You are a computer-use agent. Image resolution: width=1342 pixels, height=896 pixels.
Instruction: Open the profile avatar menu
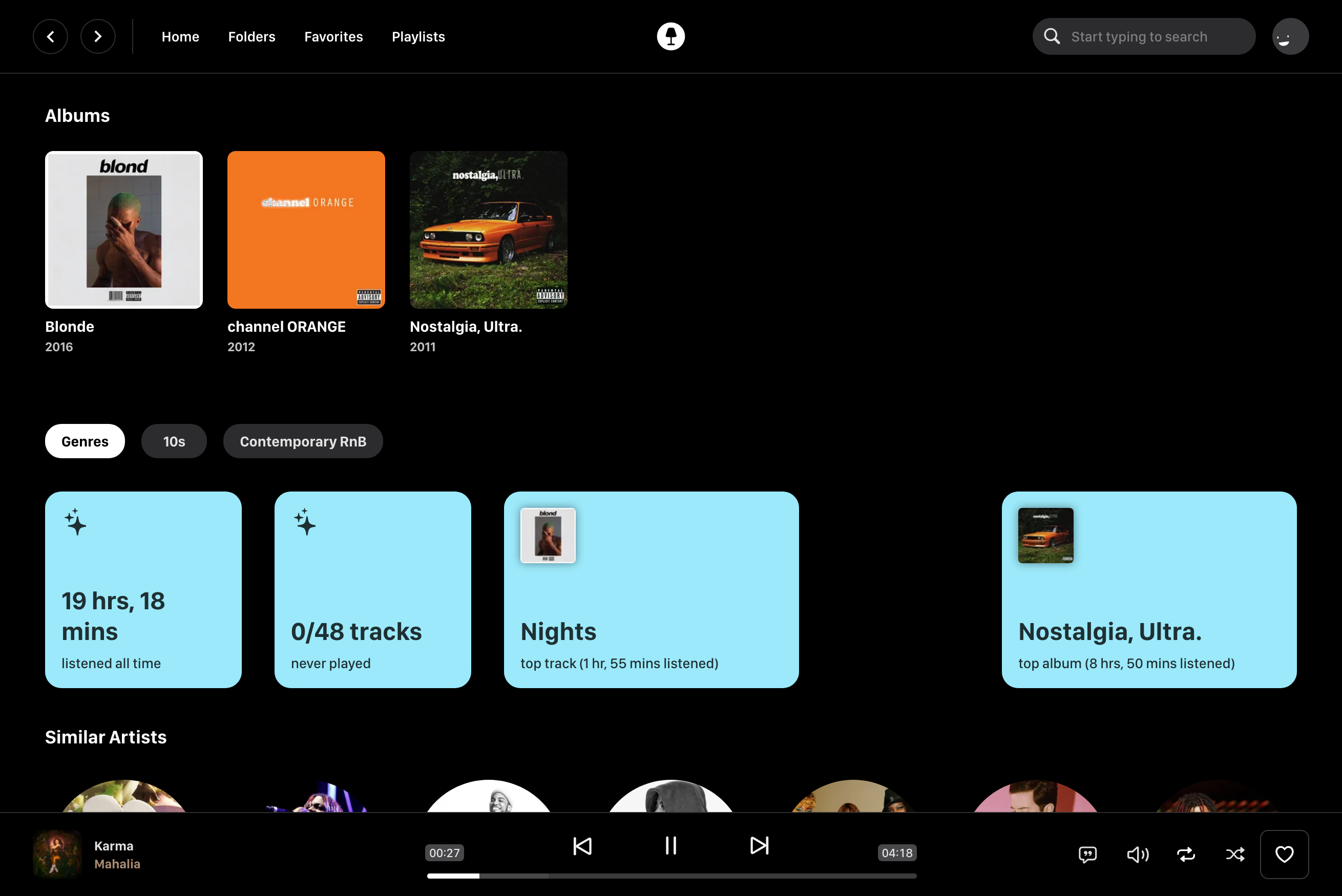click(x=1290, y=36)
